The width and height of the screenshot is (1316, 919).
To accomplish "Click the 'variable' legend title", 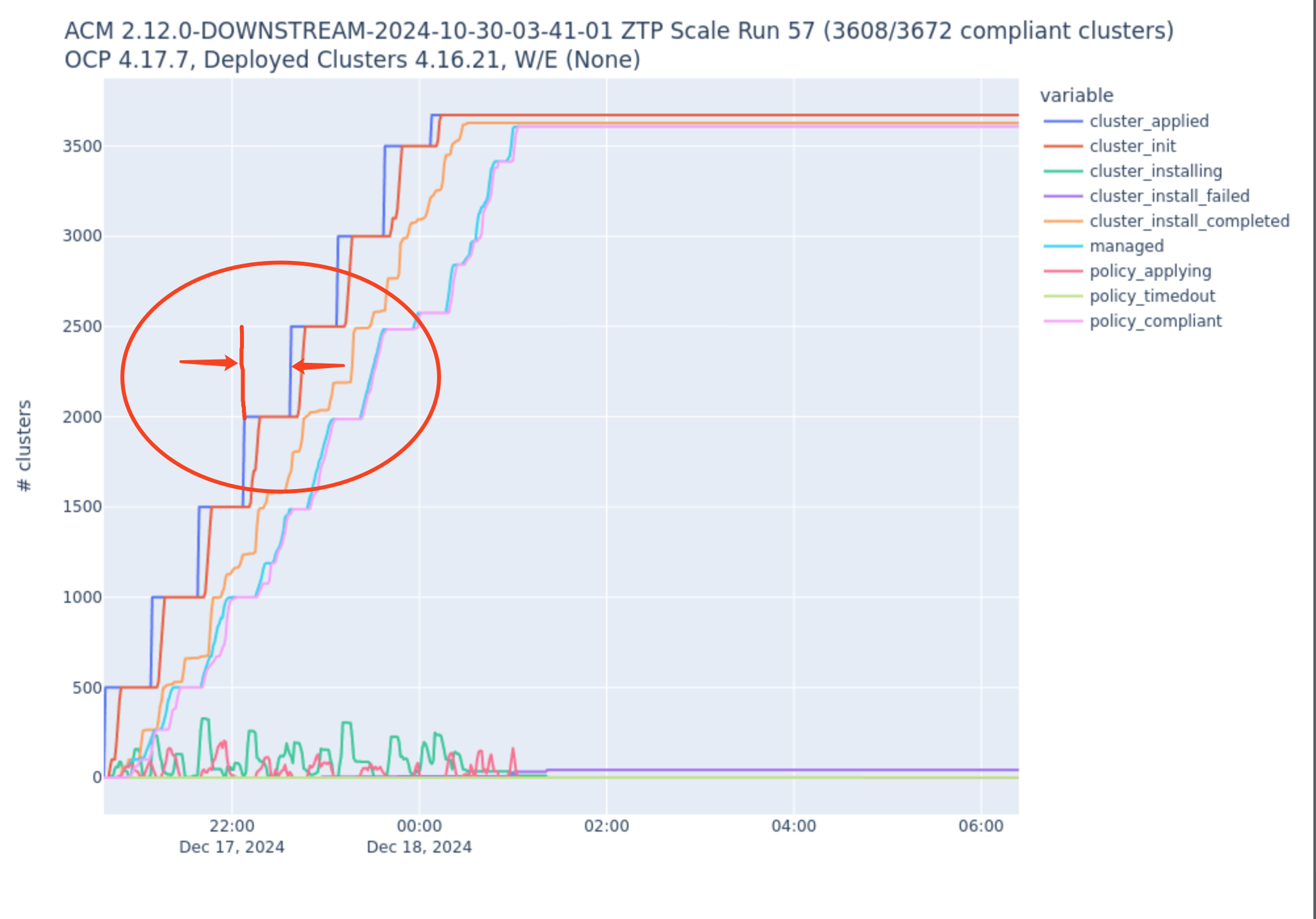I will [x=1076, y=95].
